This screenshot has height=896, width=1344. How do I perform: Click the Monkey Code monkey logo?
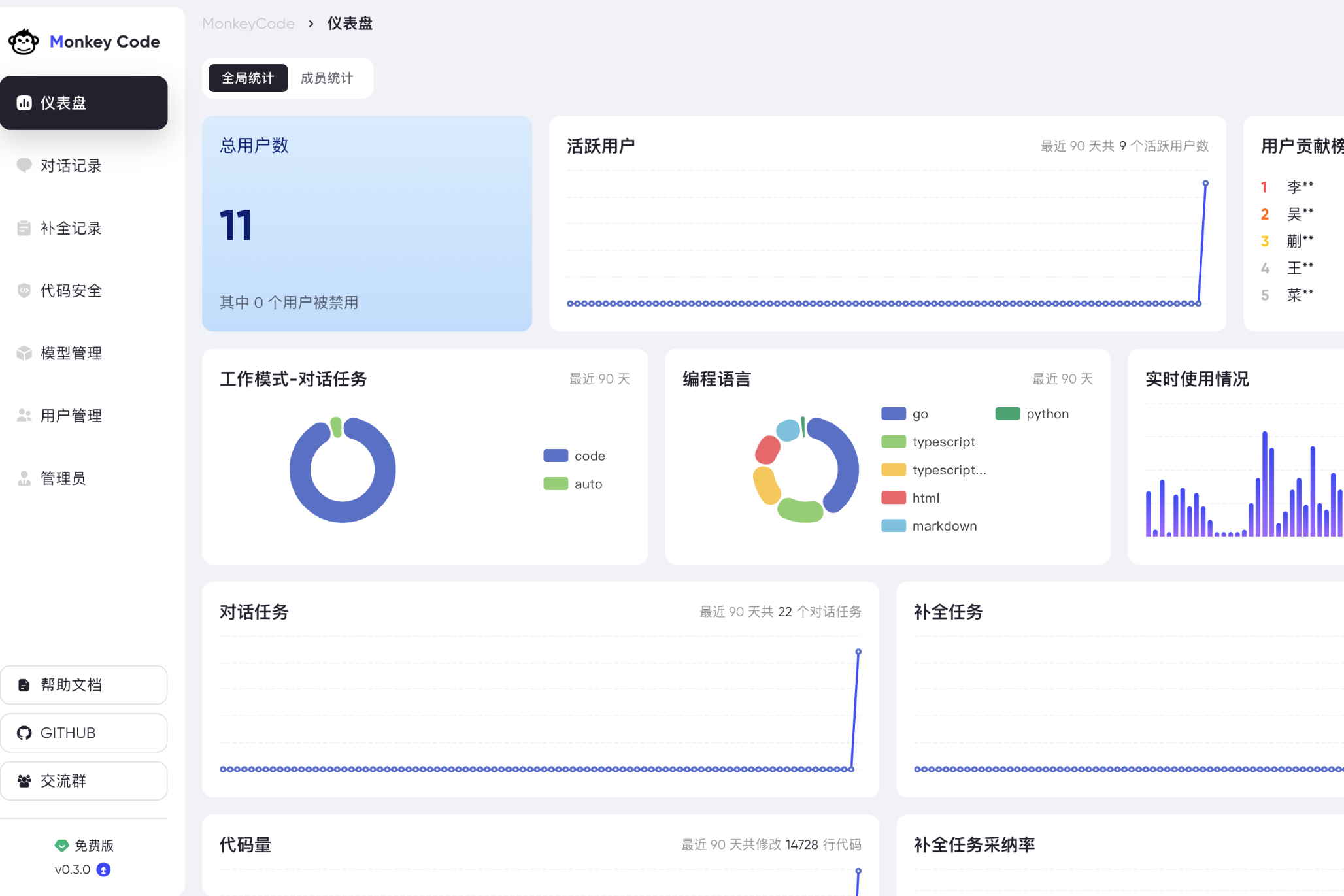click(x=24, y=42)
